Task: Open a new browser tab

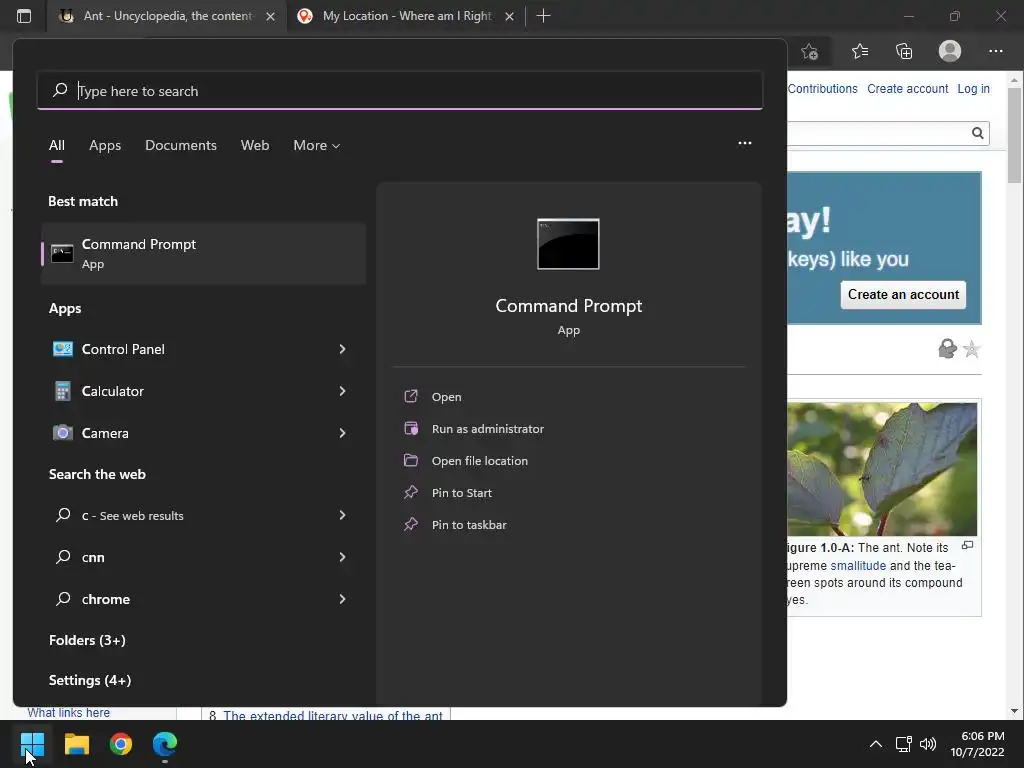Action: [x=543, y=16]
